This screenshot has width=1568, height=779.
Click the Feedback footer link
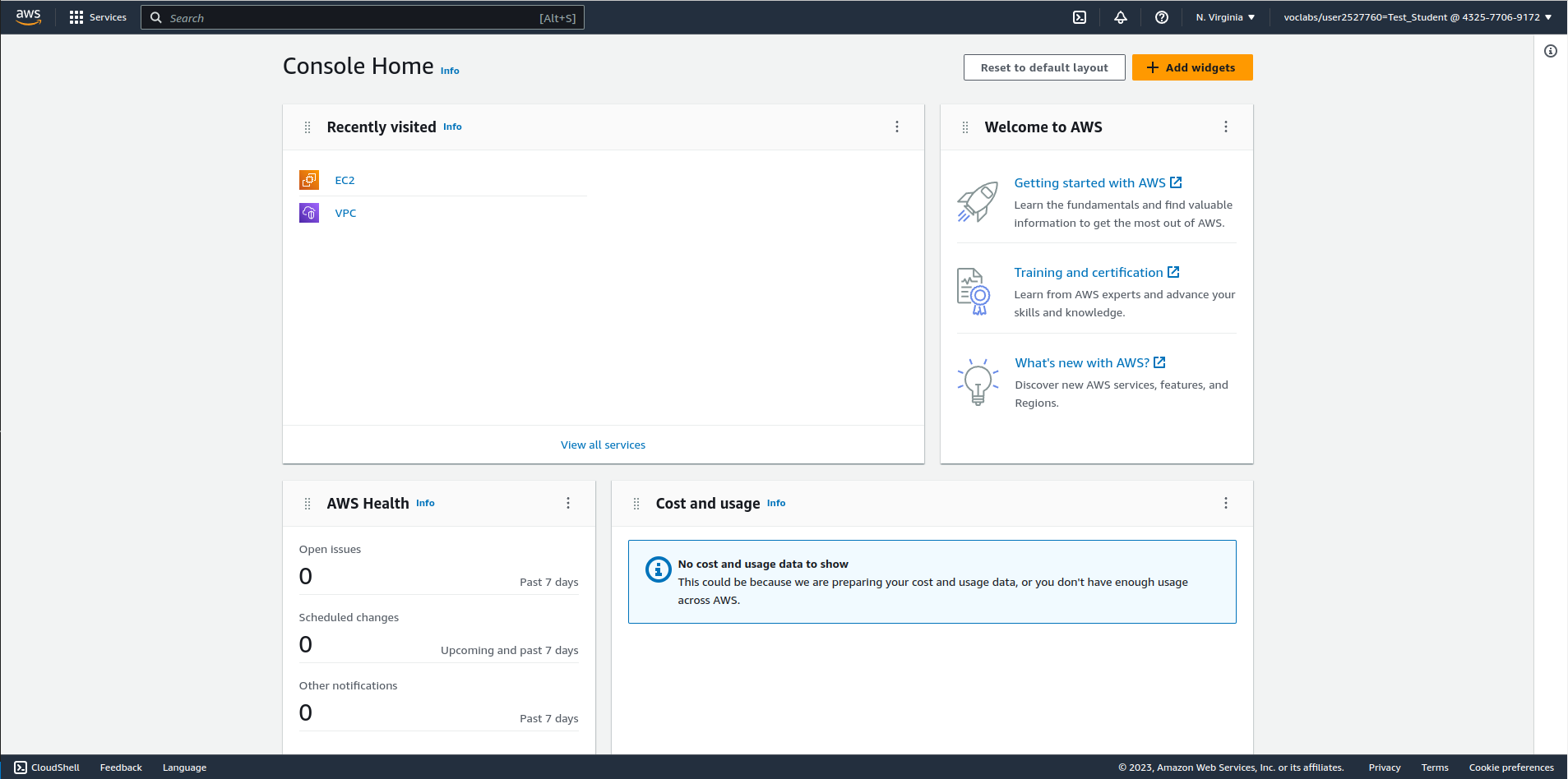point(121,767)
